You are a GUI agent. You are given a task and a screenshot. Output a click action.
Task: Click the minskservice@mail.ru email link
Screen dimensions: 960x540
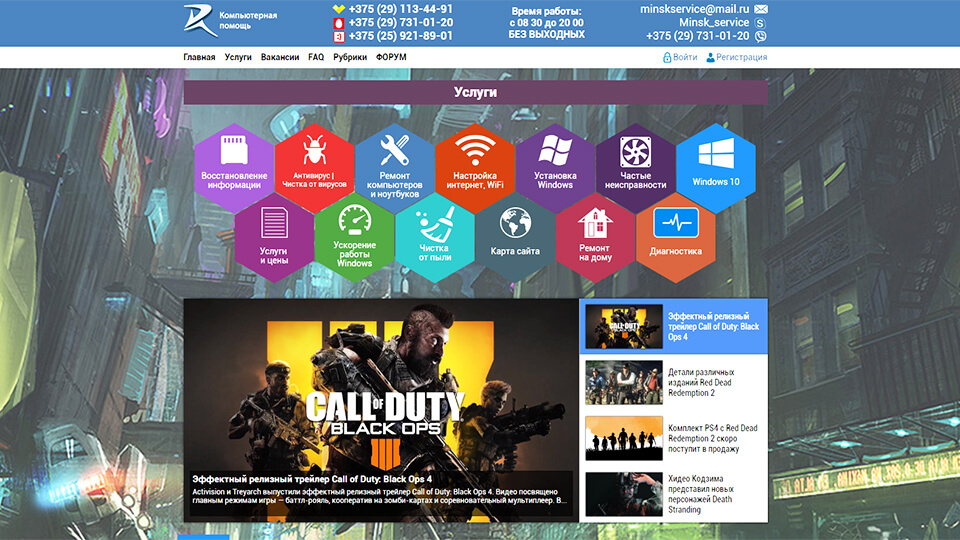pyautogui.click(x=694, y=9)
